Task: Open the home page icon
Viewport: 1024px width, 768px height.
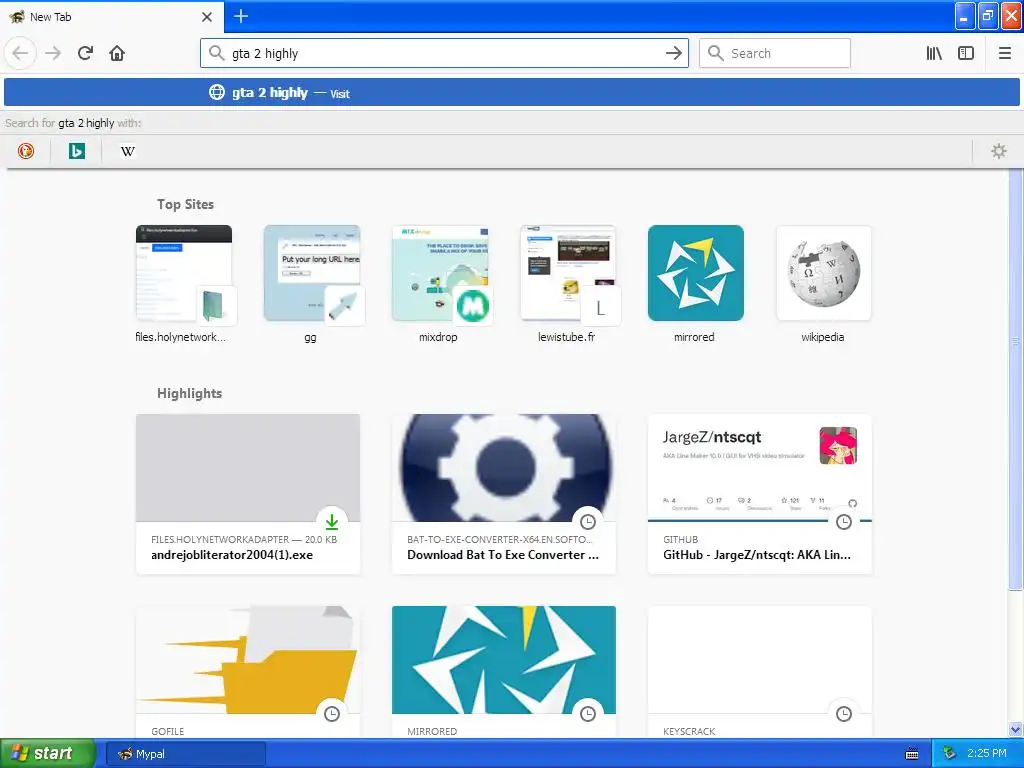Action: [x=117, y=53]
